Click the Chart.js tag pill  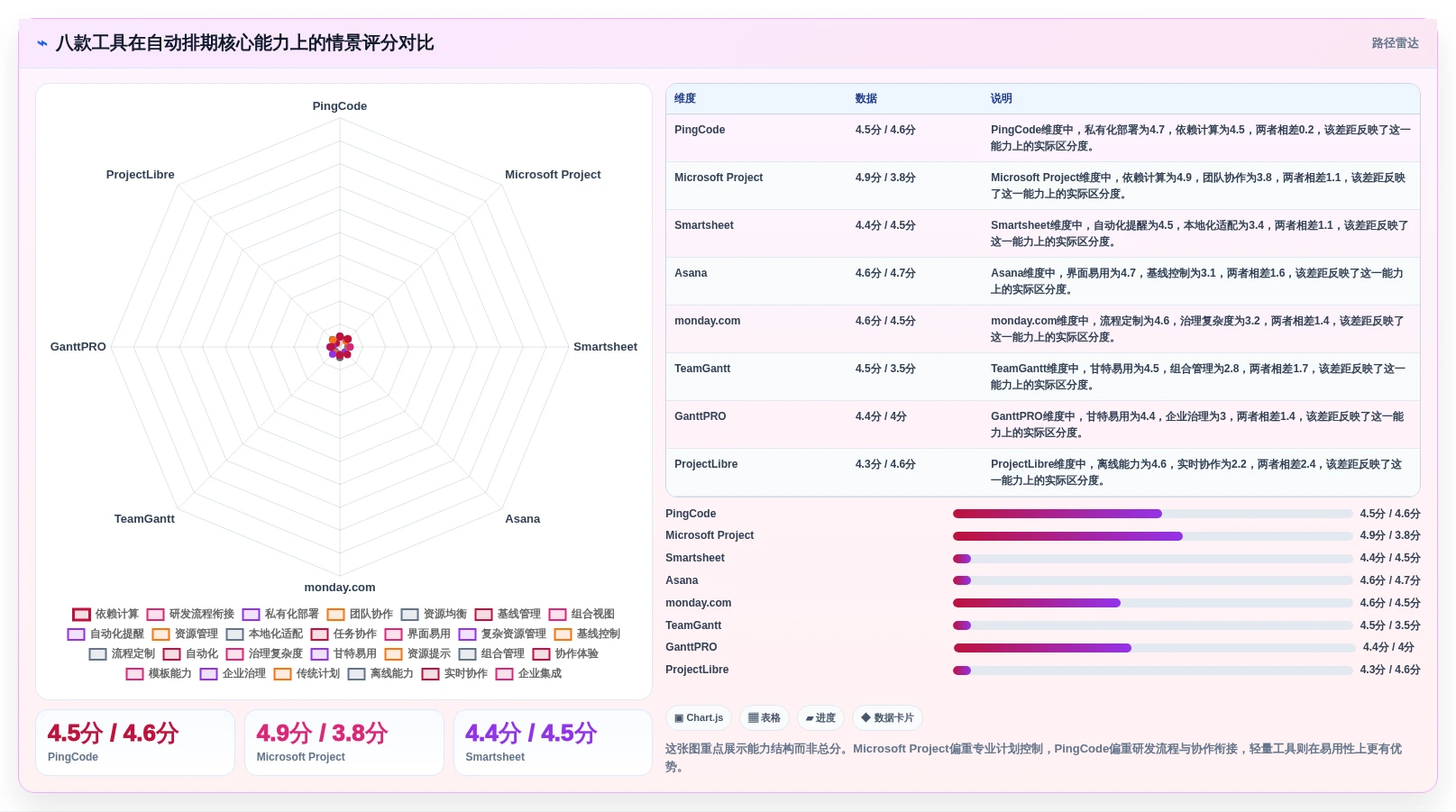[x=699, y=718]
